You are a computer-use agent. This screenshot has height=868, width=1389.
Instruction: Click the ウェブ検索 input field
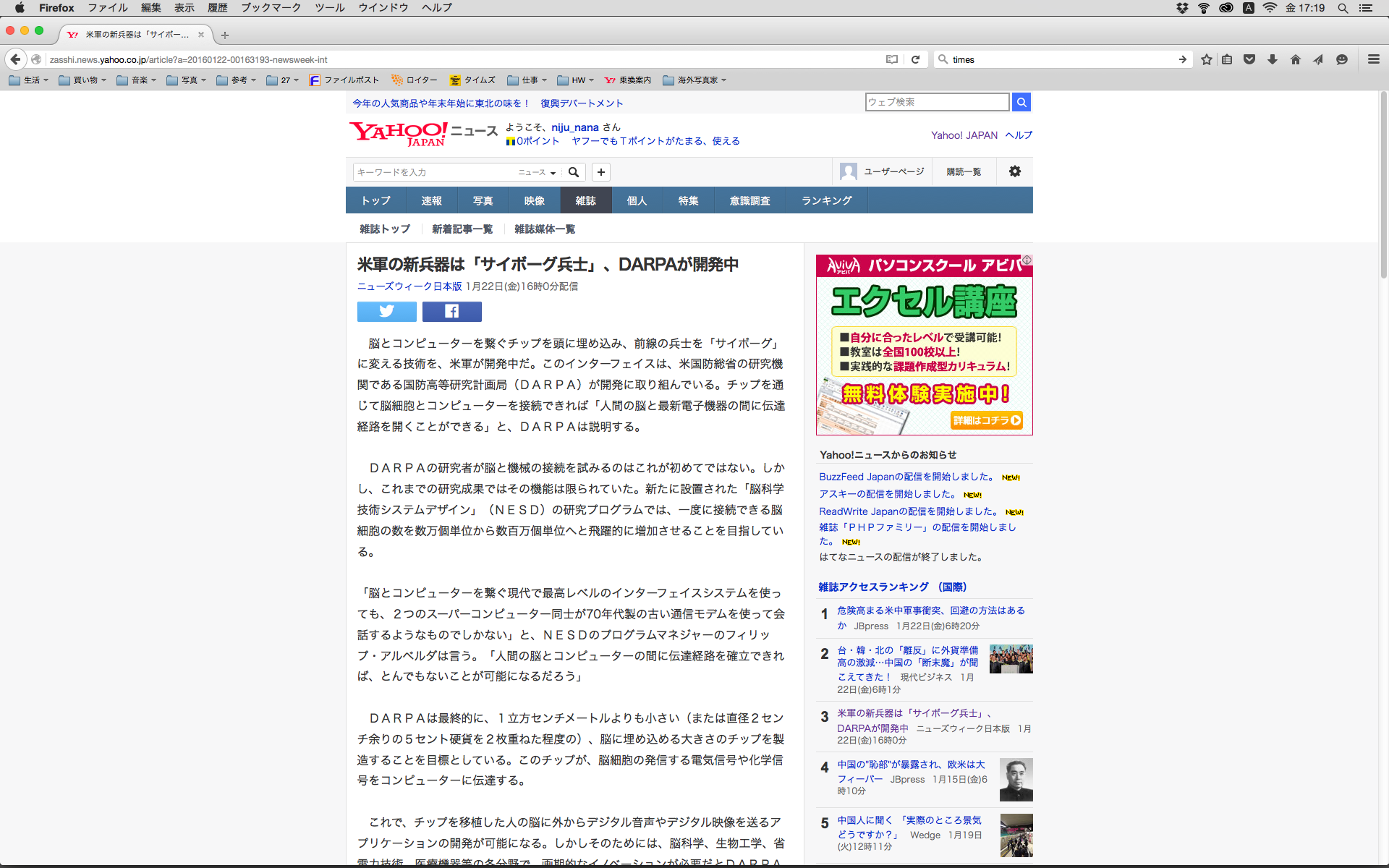937,102
